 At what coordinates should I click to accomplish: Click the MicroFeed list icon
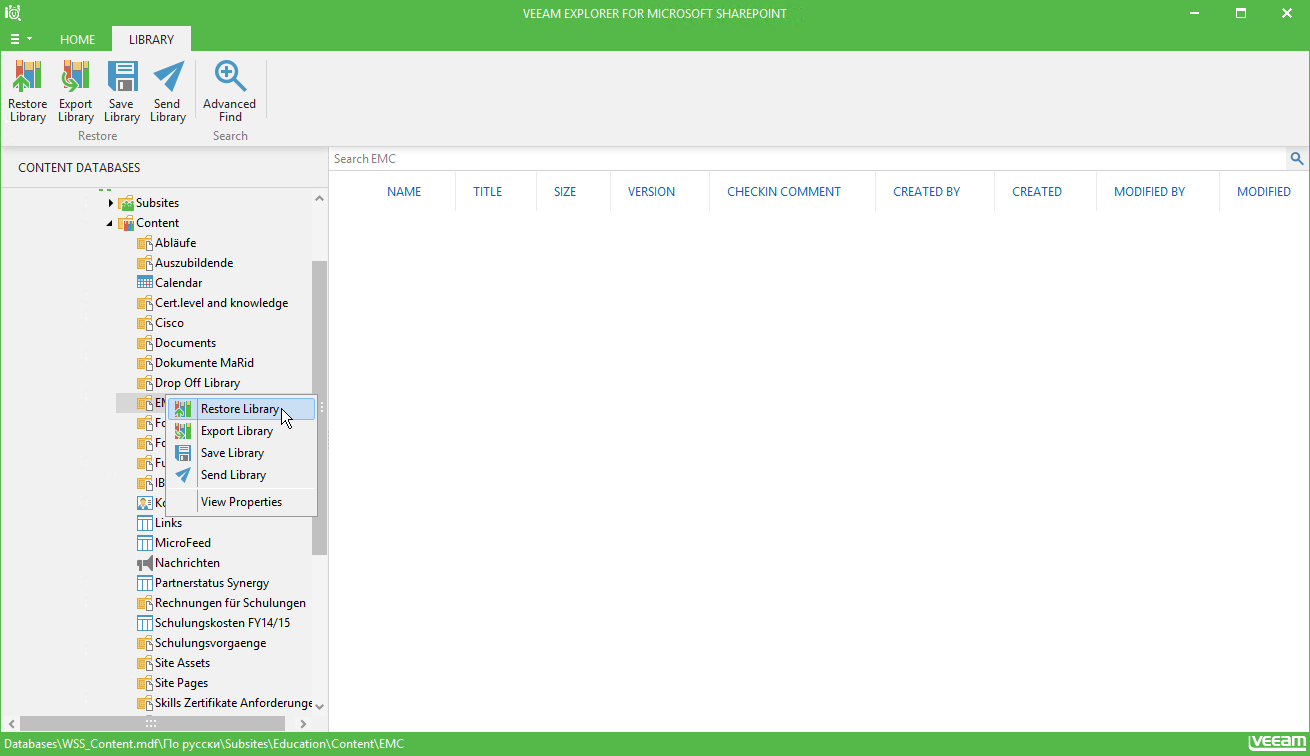(x=144, y=543)
